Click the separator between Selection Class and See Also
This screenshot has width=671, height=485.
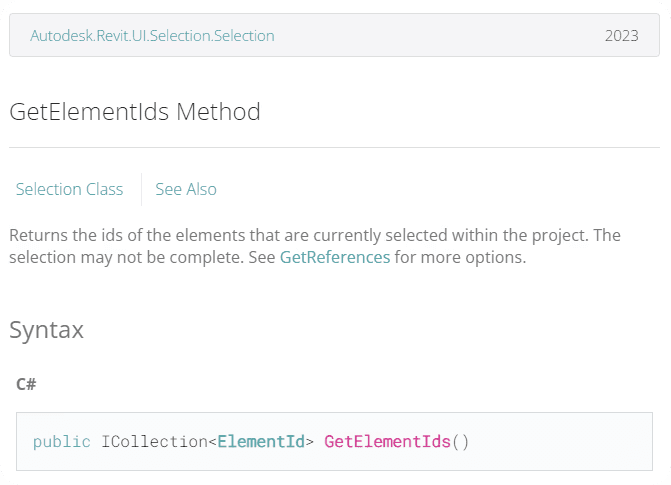pos(141,189)
